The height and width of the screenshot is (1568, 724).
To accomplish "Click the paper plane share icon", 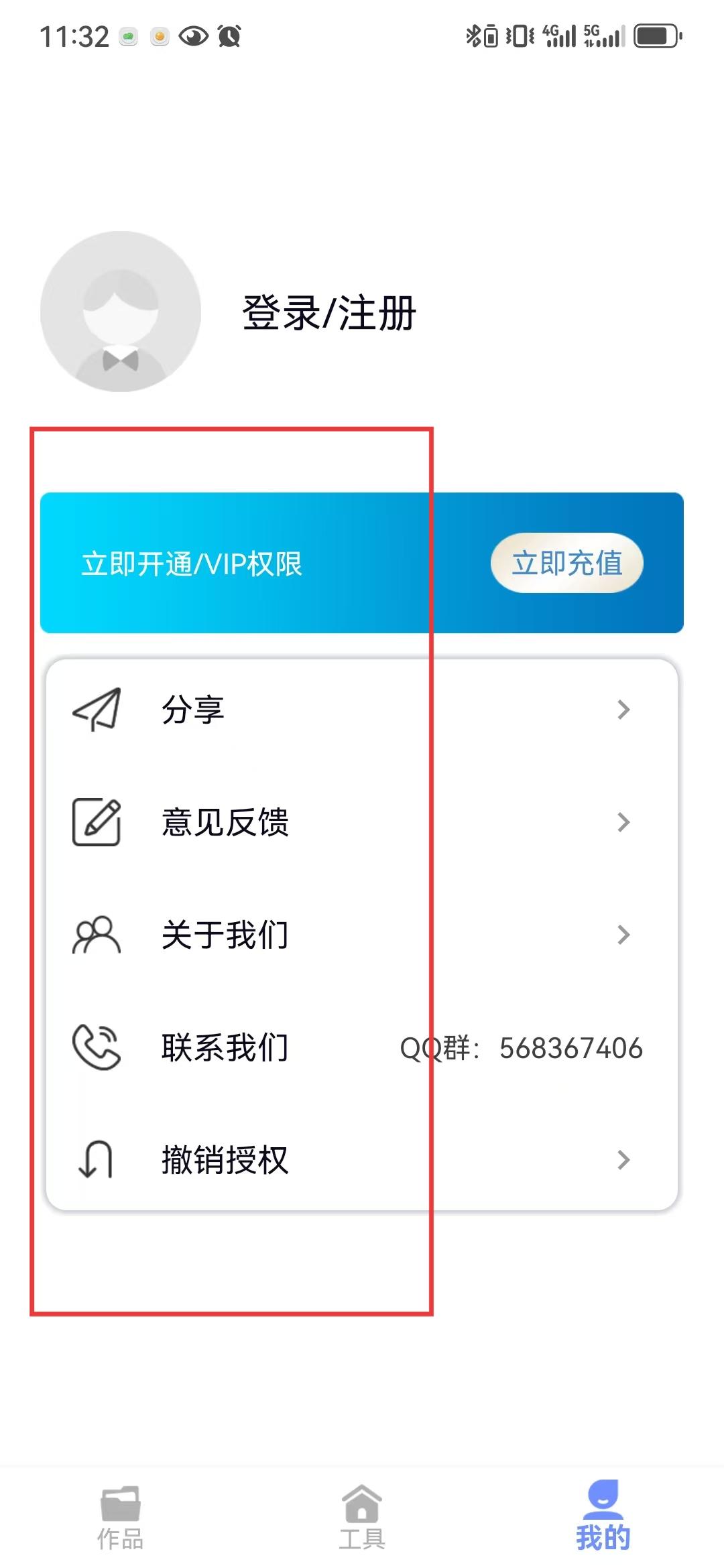I will pyautogui.click(x=97, y=710).
